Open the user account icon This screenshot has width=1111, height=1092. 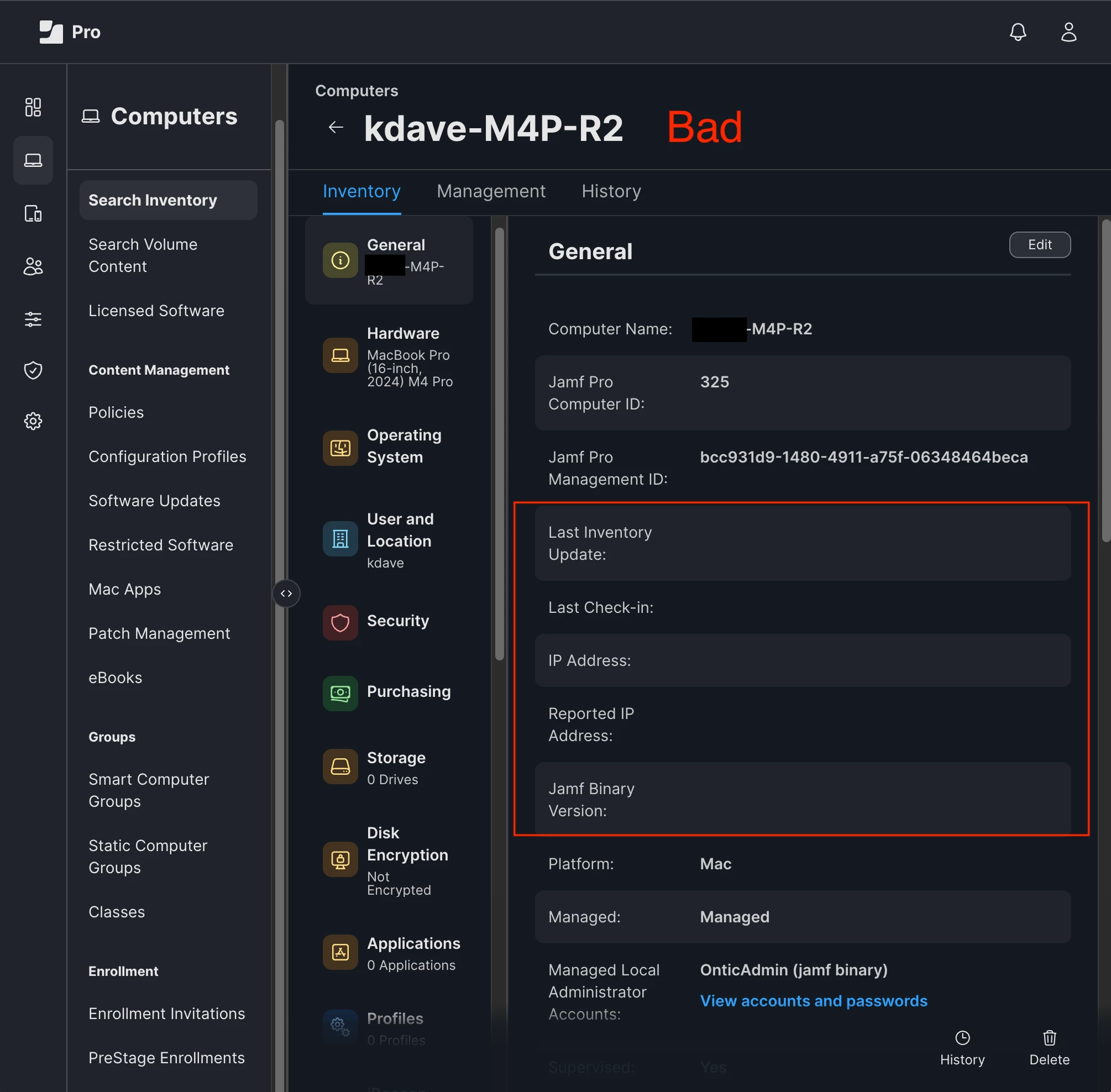click(x=1068, y=32)
